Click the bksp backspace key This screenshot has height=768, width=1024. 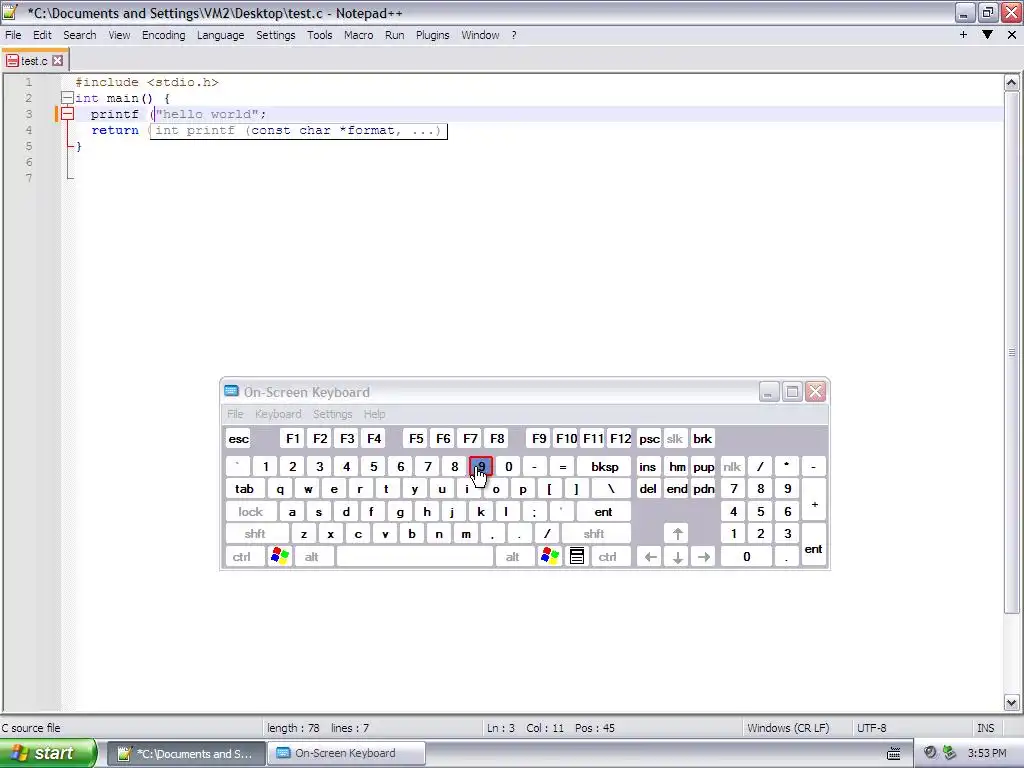coord(605,467)
